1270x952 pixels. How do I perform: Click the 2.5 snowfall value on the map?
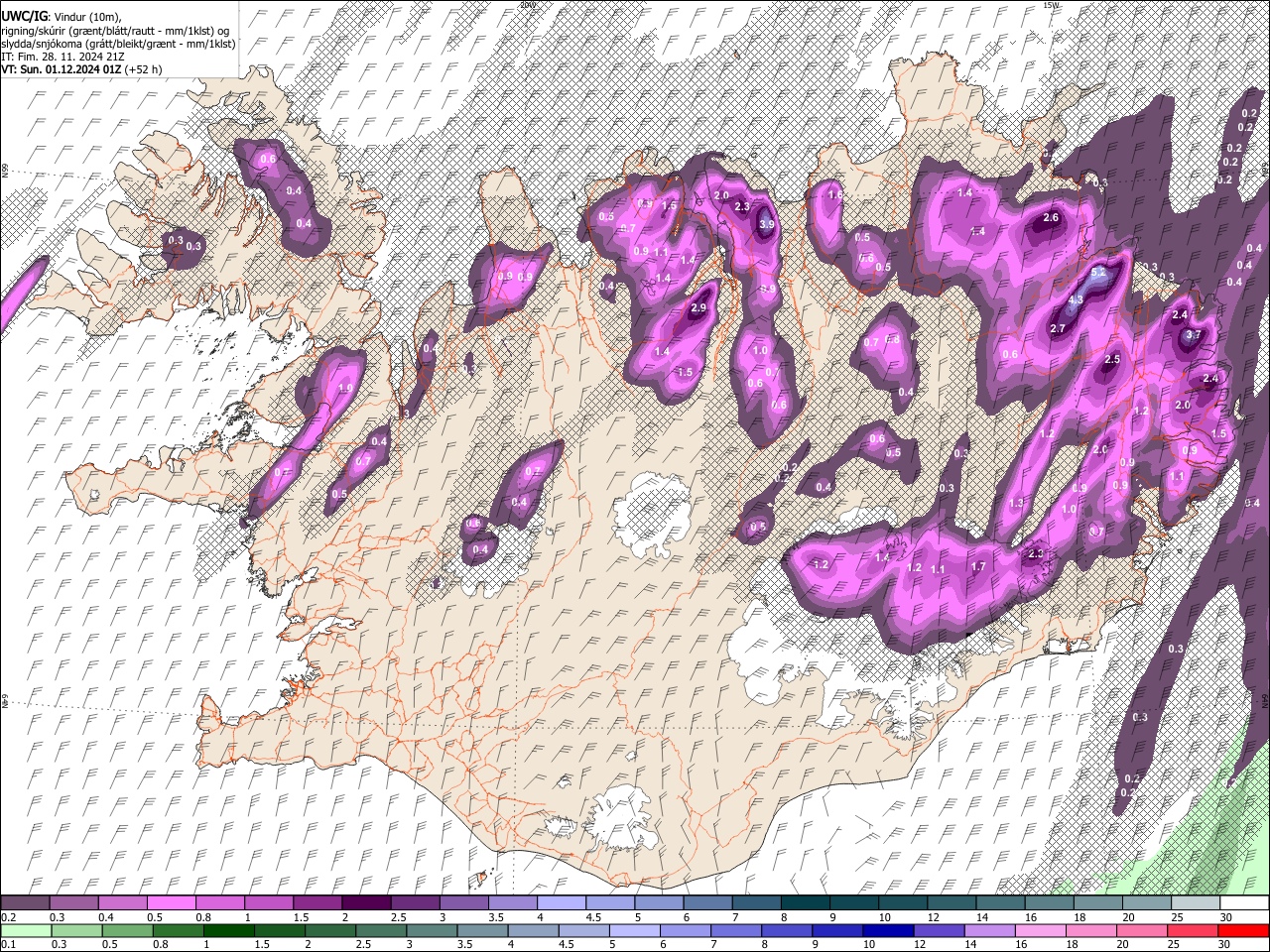click(x=1112, y=360)
